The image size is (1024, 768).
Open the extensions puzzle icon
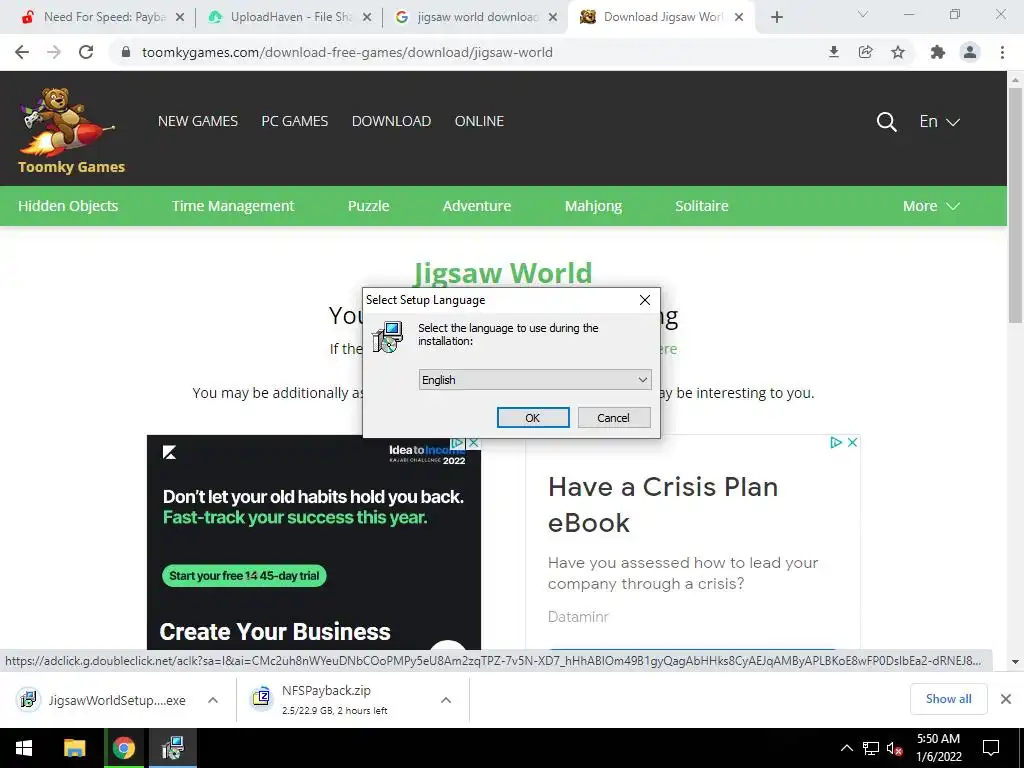pyautogui.click(x=938, y=52)
